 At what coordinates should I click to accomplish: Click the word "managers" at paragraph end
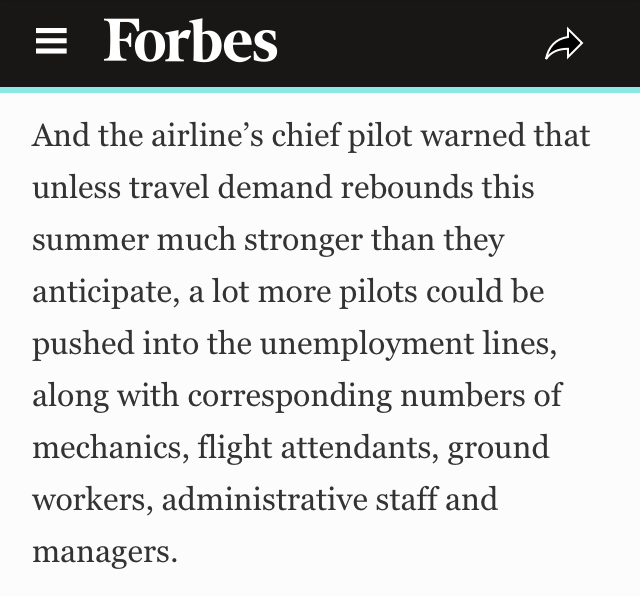coord(104,554)
